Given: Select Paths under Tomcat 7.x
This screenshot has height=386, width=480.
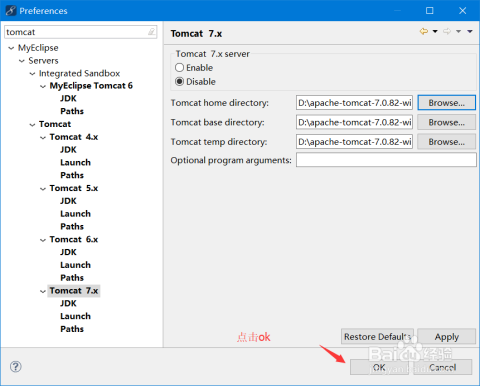Looking at the screenshot, I should [72, 329].
